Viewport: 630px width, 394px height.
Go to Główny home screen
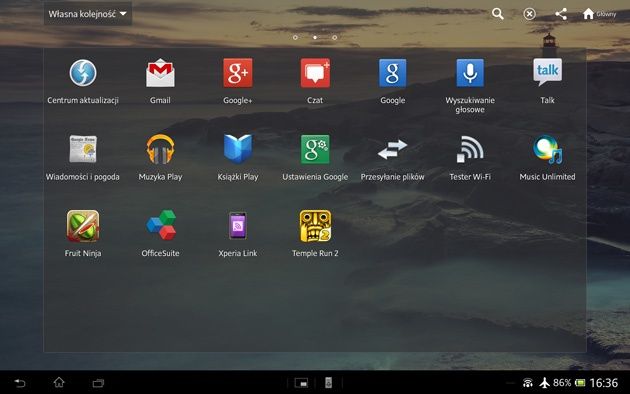pos(599,14)
